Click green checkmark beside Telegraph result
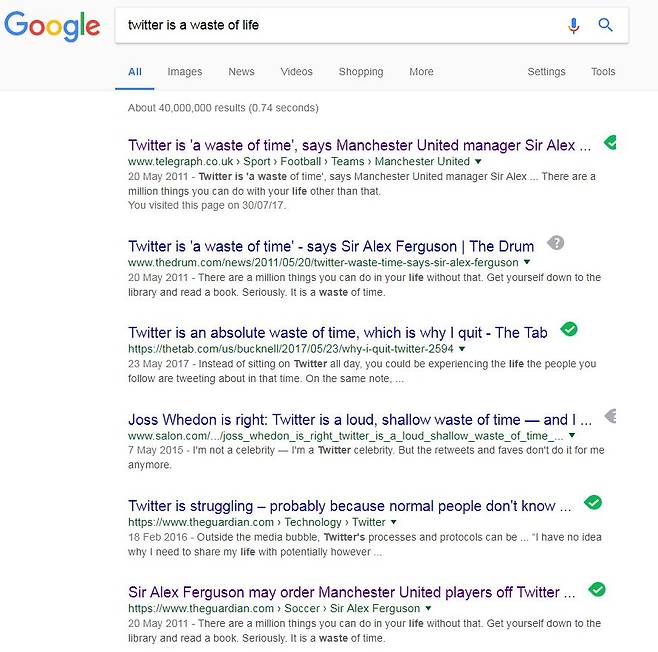 [610, 144]
